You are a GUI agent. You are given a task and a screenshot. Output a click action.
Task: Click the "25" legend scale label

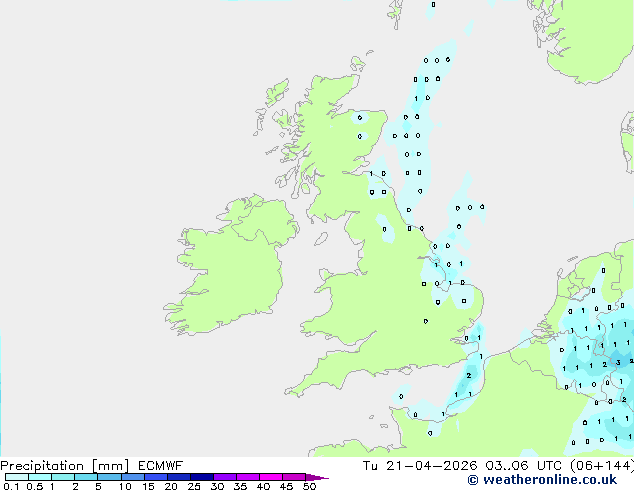(x=194, y=486)
